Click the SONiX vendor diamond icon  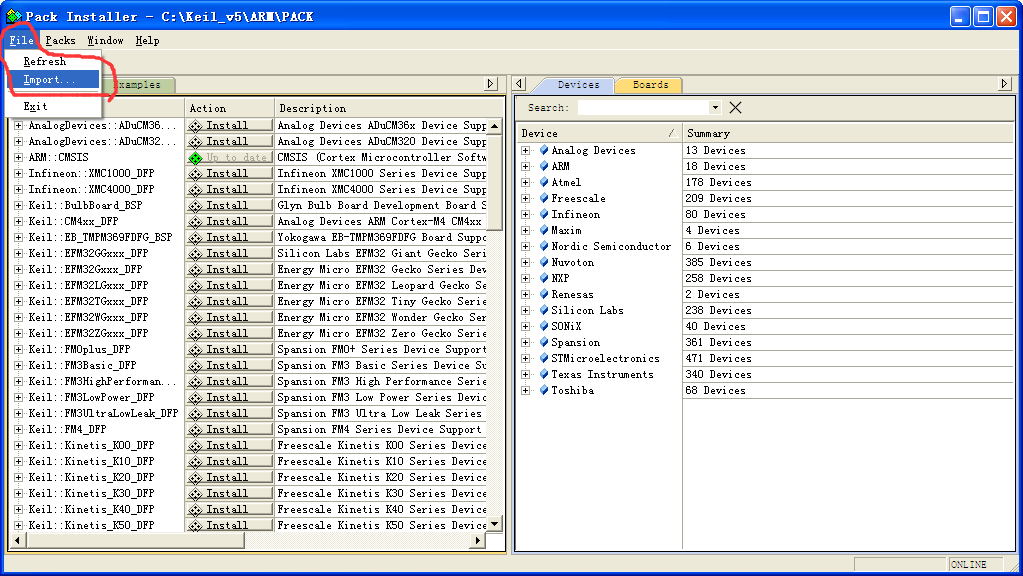[x=543, y=326]
